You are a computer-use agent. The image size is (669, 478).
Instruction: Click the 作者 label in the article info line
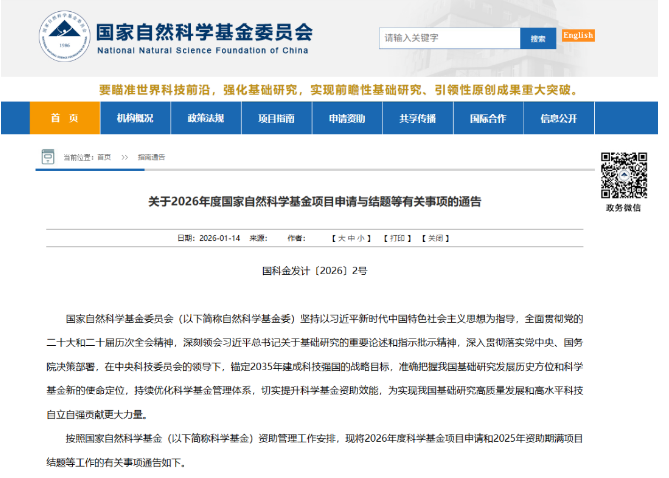(x=297, y=238)
